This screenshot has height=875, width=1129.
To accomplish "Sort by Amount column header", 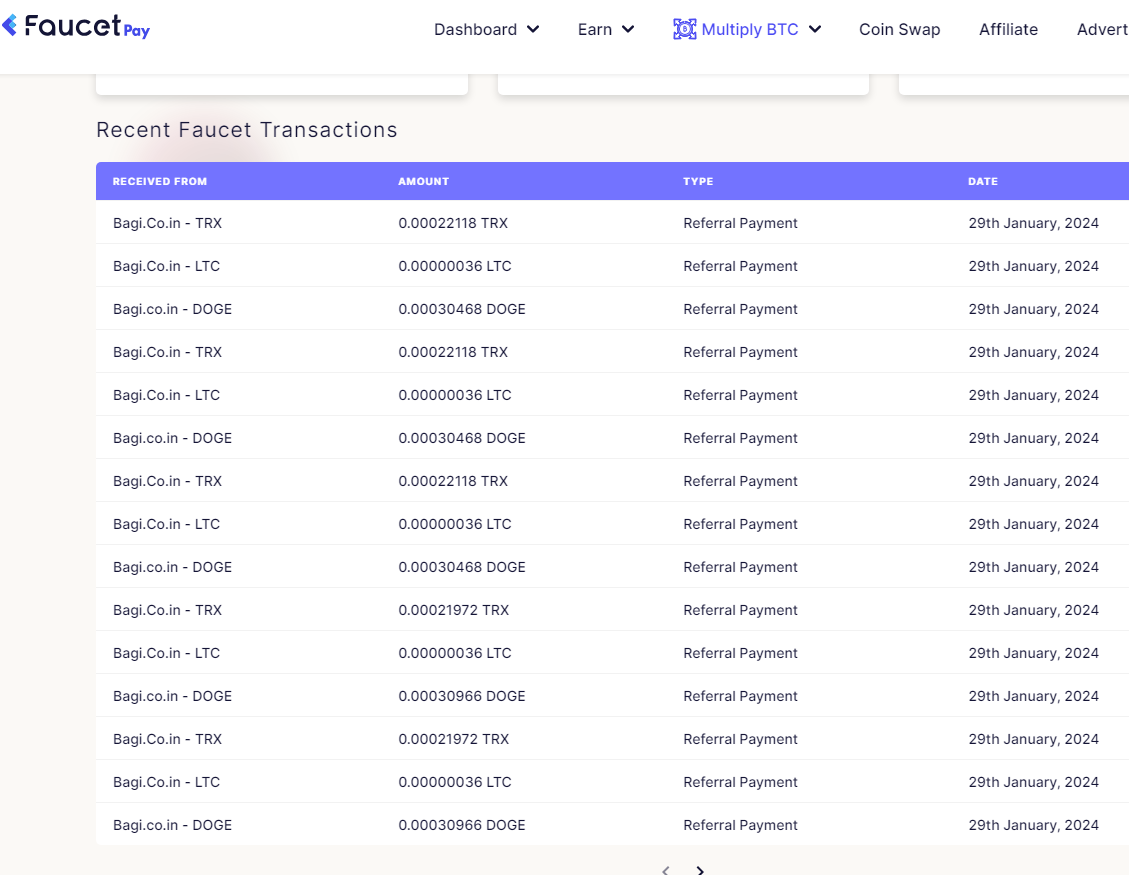I will pos(423,181).
